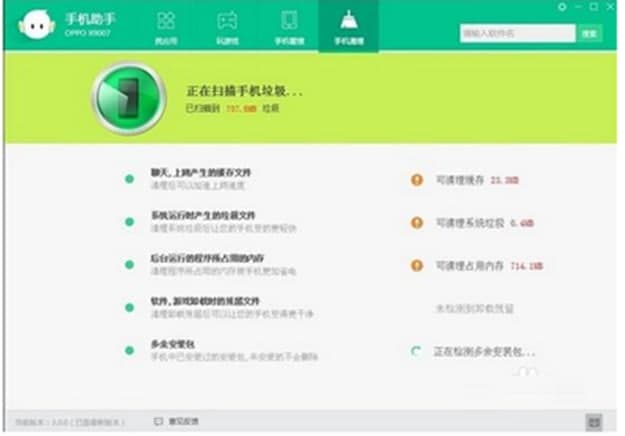Click the 正在检测多余安装包 status text
The image size is (625, 436).
click(484, 352)
